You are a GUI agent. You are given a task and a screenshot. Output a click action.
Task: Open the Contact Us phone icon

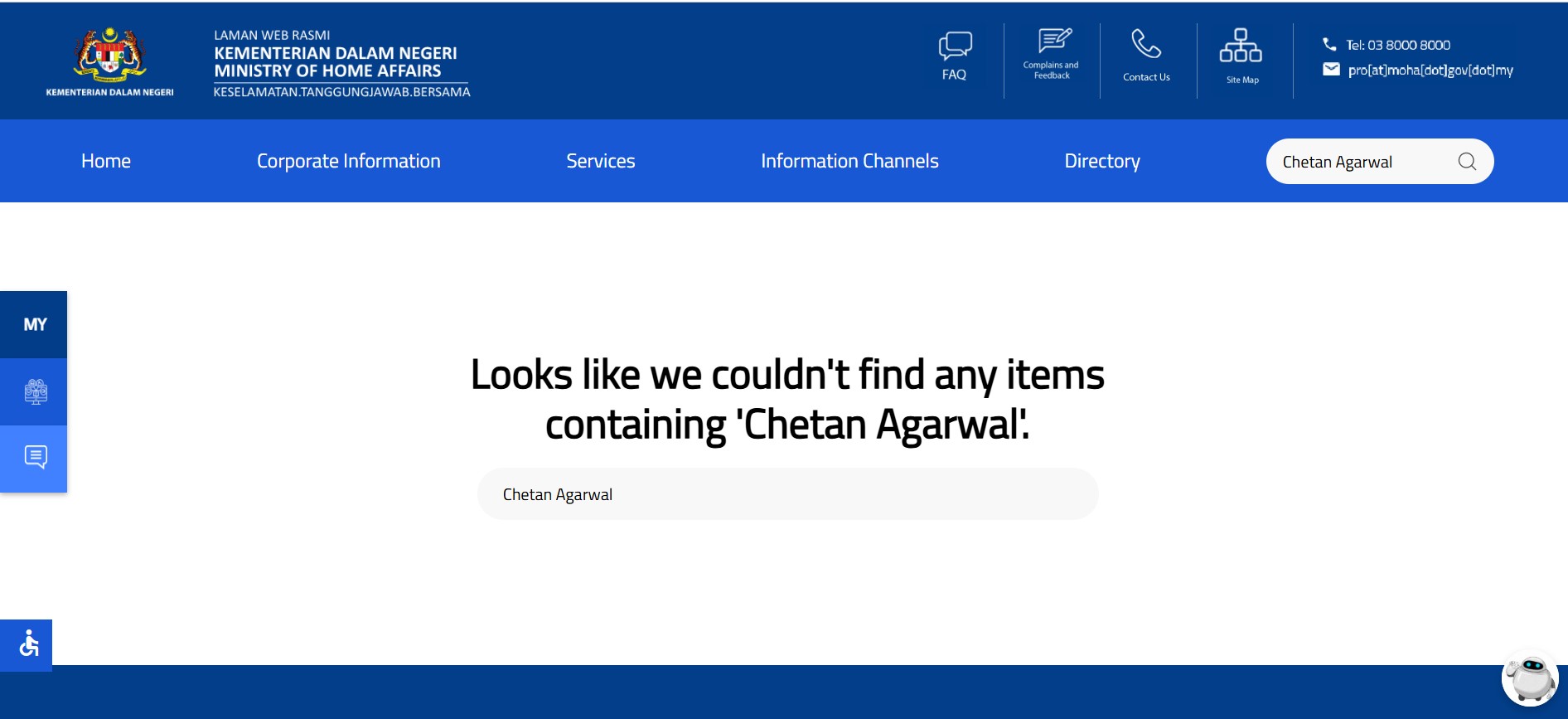pyautogui.click(x=1146, y=45)
